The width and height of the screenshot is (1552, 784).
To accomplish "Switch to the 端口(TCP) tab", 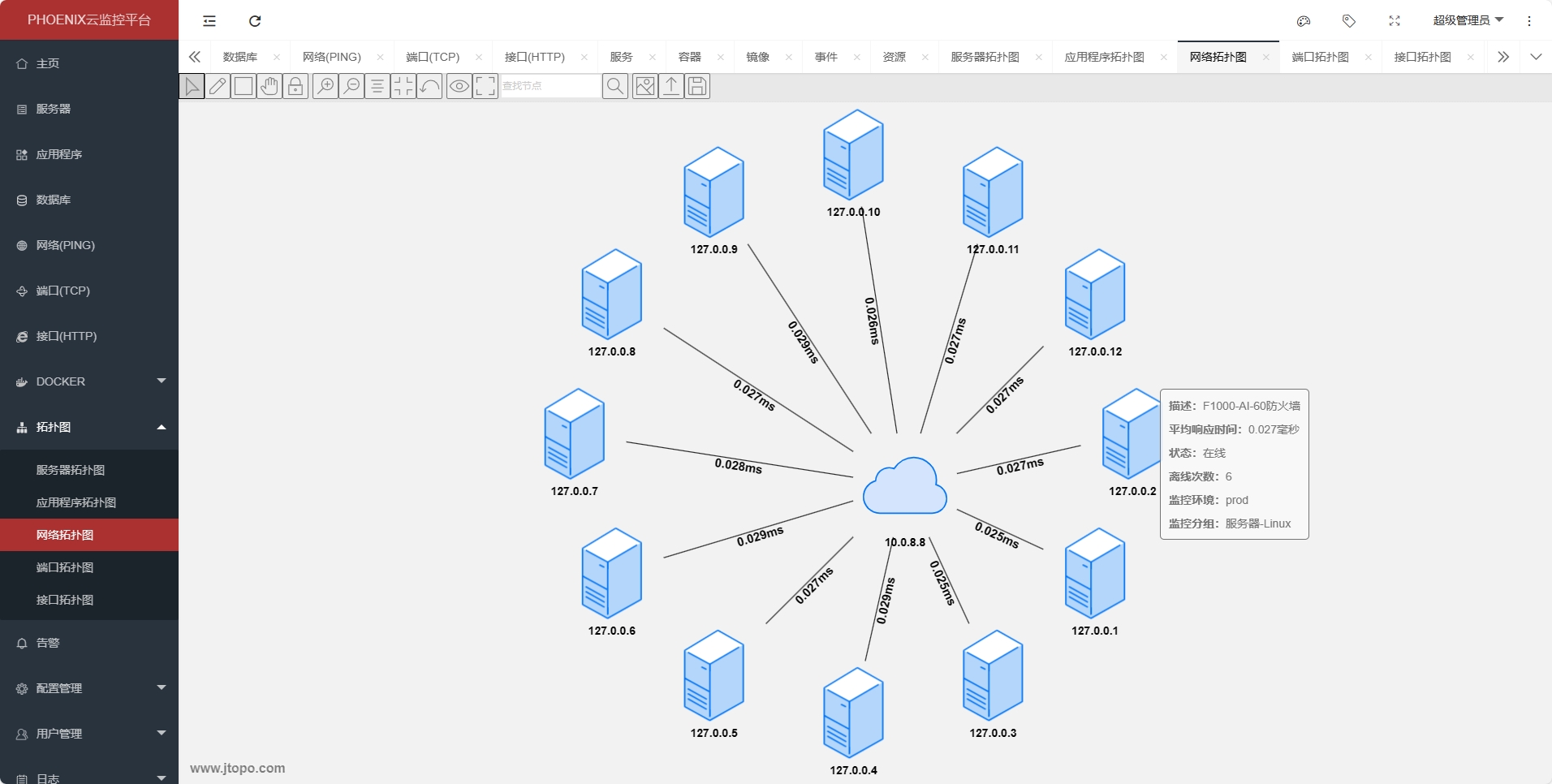I will click(433, 57).
